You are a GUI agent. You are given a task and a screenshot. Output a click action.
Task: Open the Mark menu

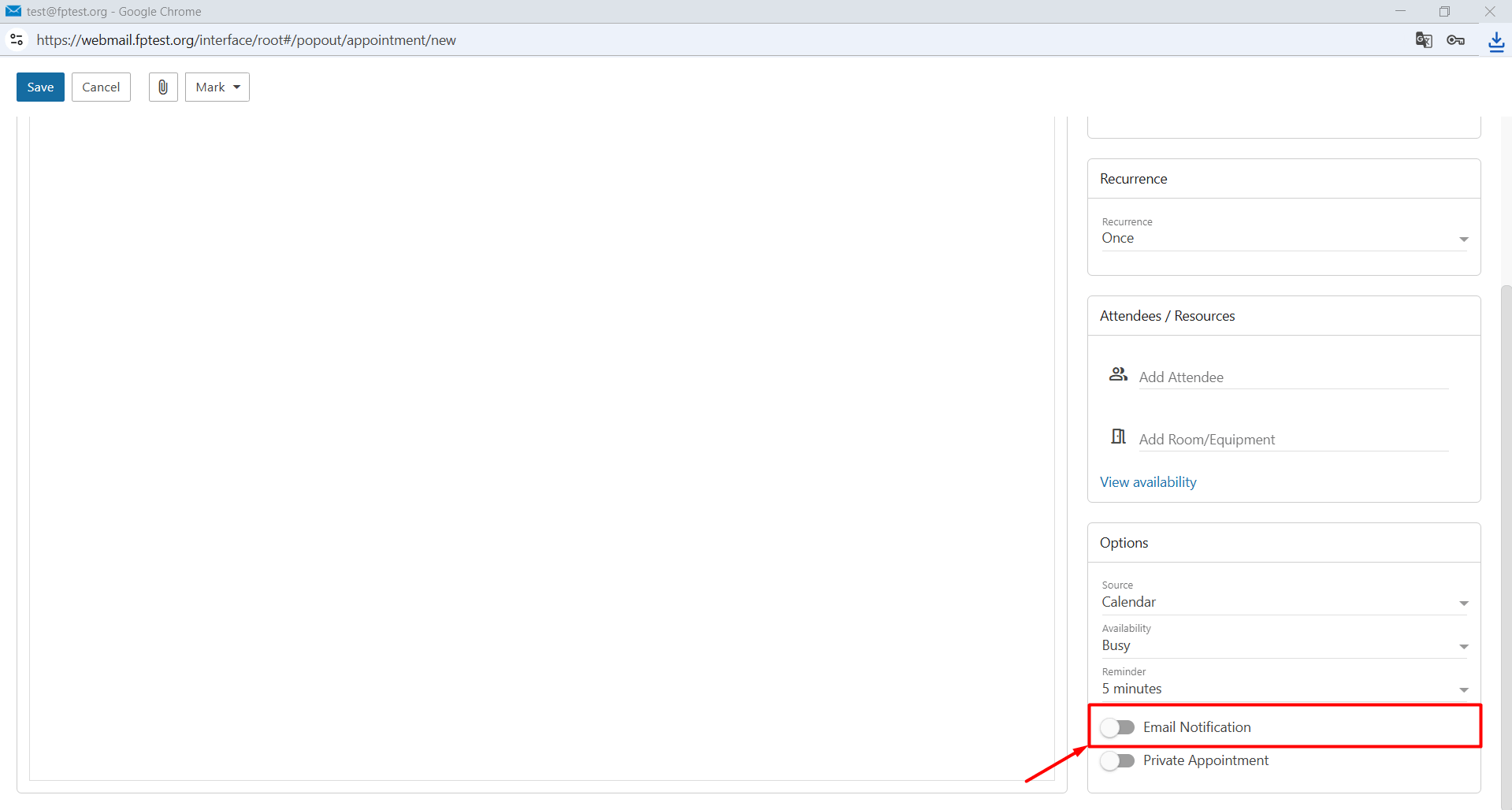(x=217, y=87)
